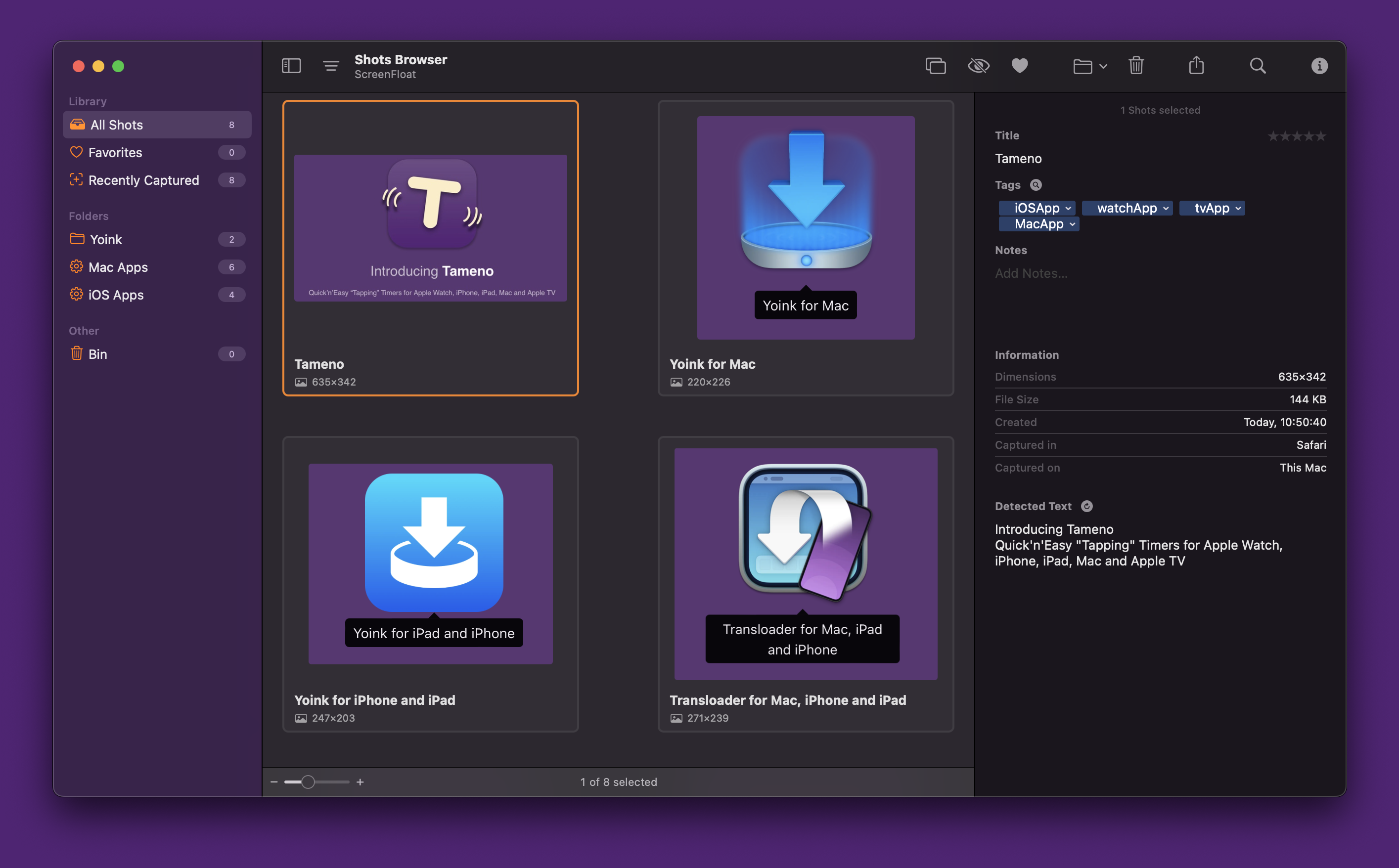Click the iOS Apps gear icon

[x=76, y=294]
